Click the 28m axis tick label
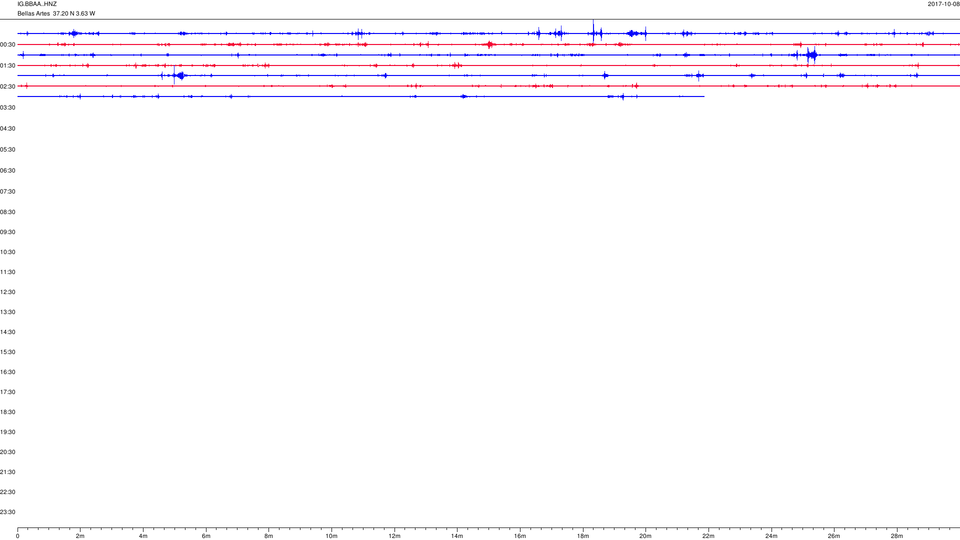The image size is (960, 540). pos(897,536)
